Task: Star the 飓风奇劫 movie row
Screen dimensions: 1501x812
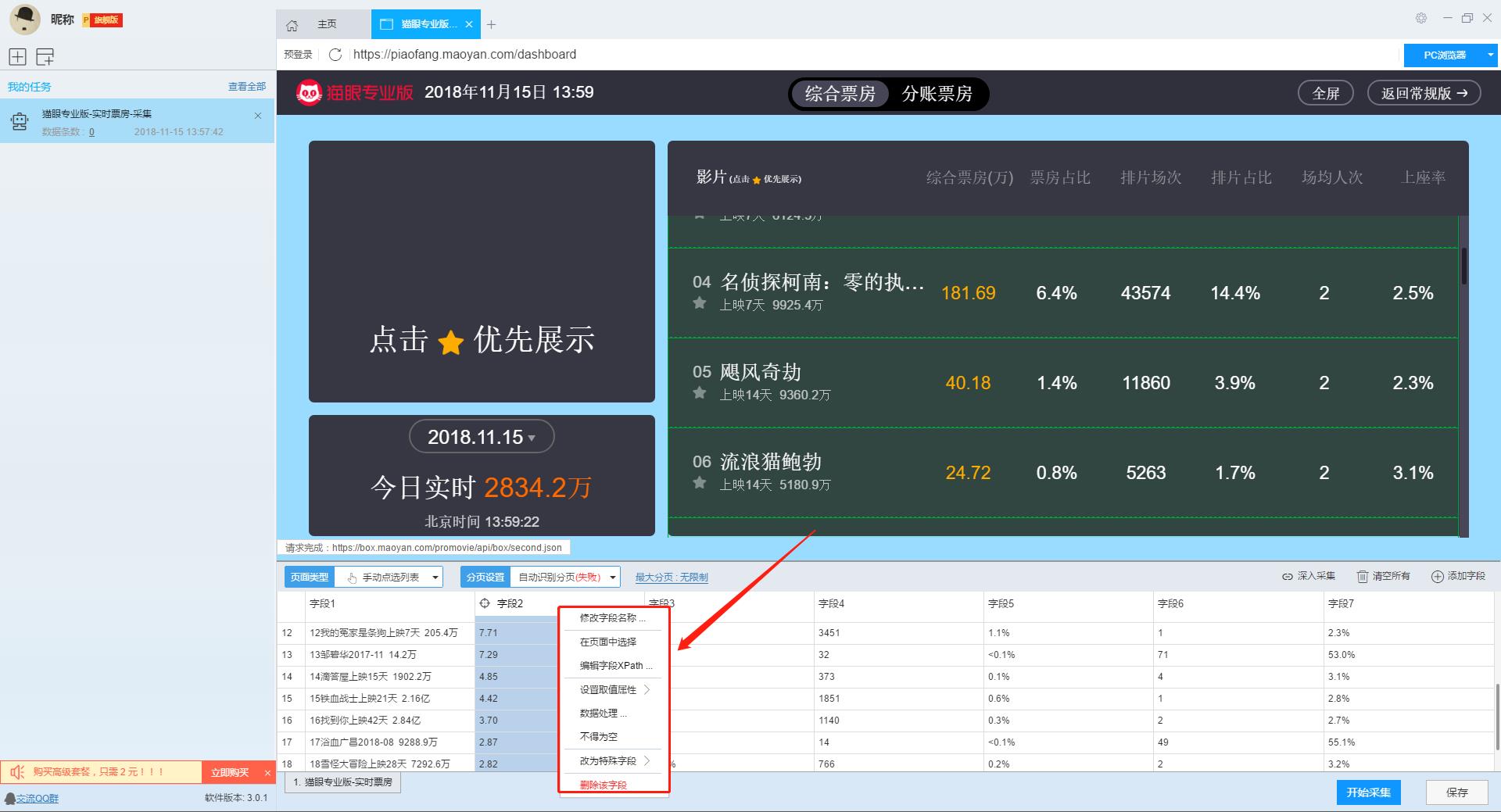Action: coord(700,393)
